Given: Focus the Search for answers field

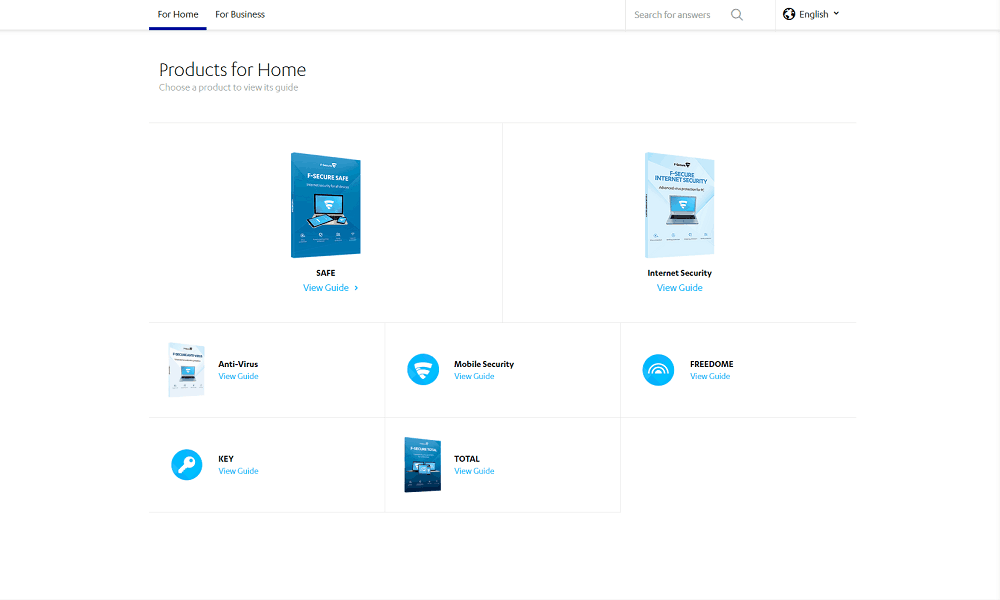Looking at the screenshot, I should pyautogui.click(x=679, y=15).
